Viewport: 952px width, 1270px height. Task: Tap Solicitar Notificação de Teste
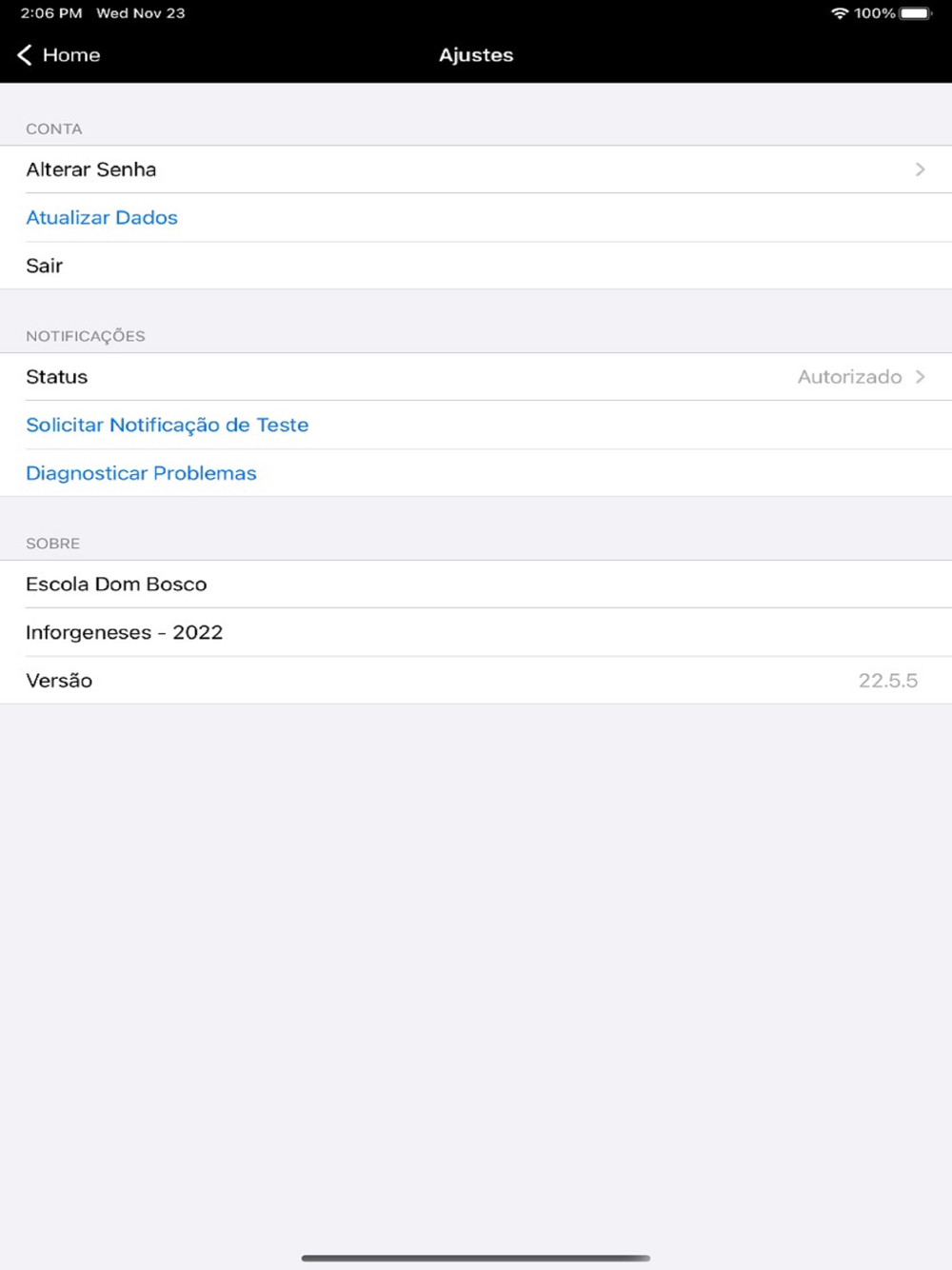pyautogui.click(x=168, y=425)
